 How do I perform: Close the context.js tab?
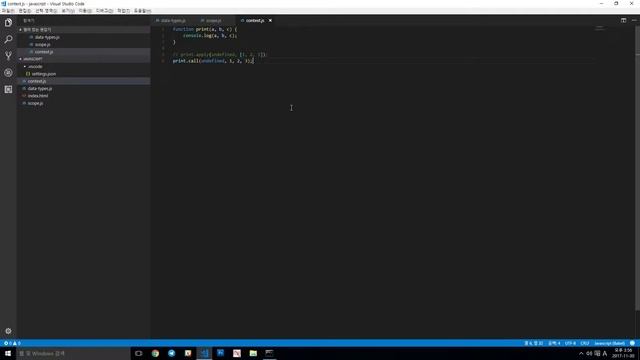tap(270, 20)
